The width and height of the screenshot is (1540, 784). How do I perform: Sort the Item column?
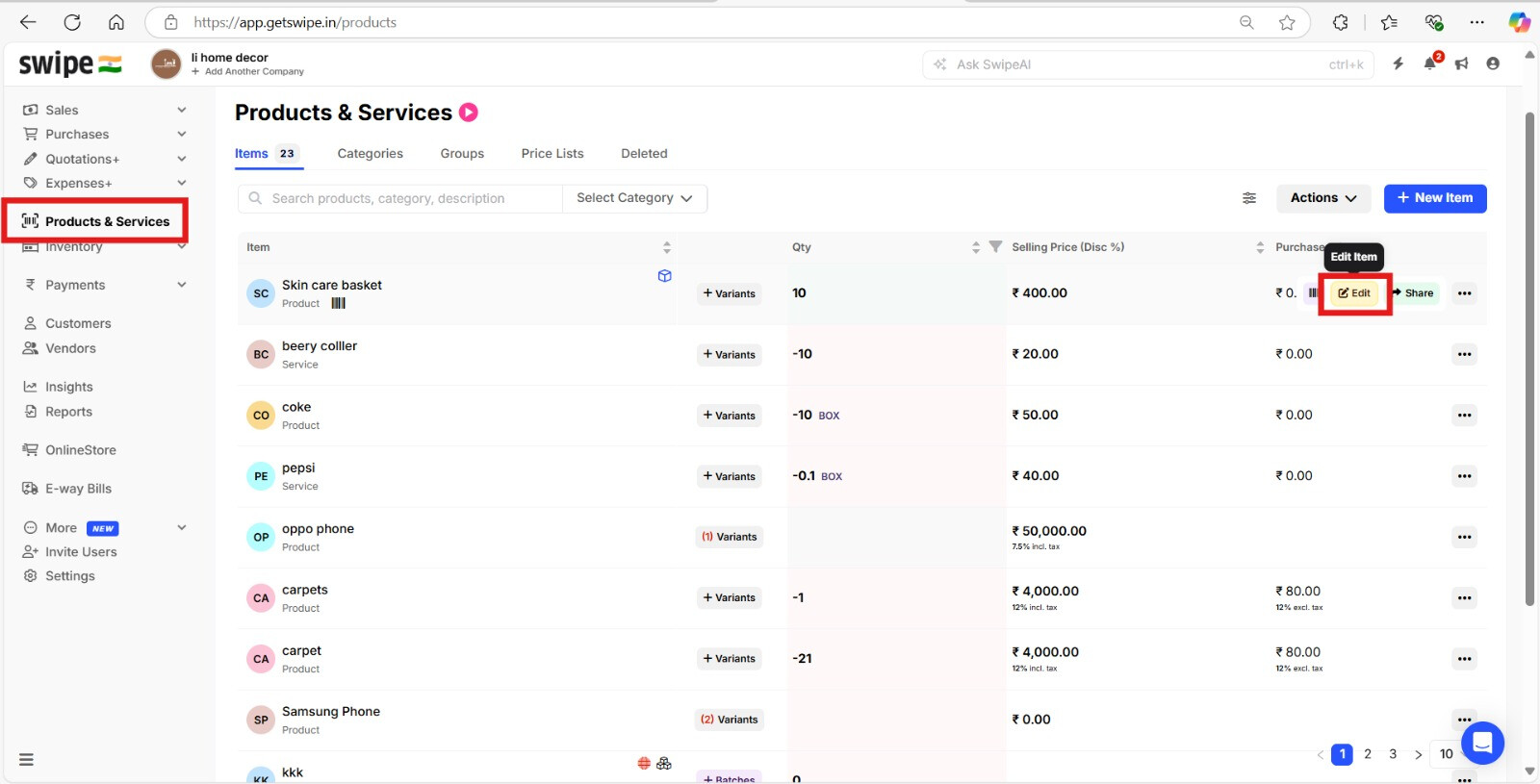pos(666,247)
